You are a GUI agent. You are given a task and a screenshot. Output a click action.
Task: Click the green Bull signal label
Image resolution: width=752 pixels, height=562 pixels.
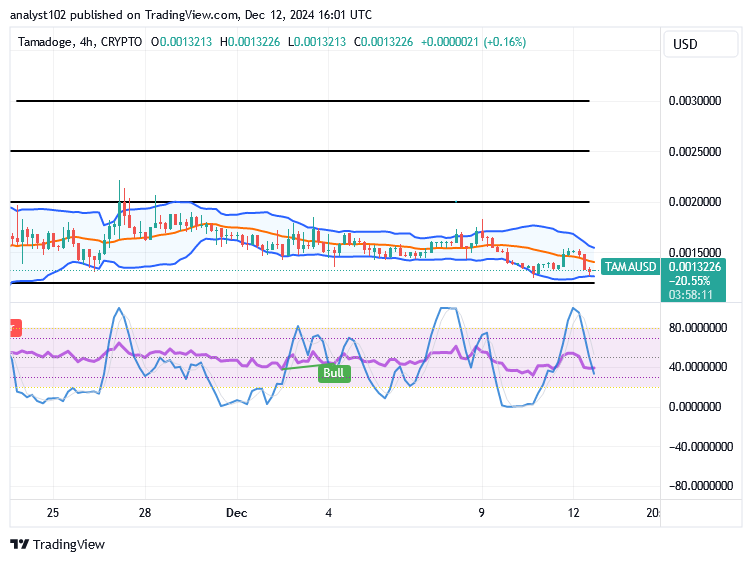click(334, 373)
